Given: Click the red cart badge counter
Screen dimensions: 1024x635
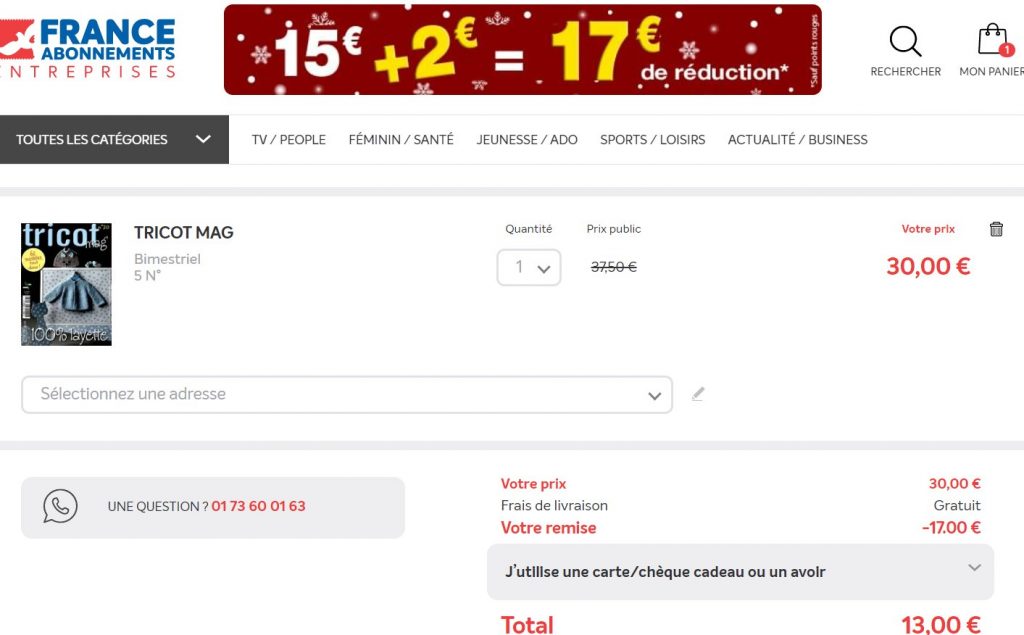Looking at the screenshot, I should tap(1006, 50).
